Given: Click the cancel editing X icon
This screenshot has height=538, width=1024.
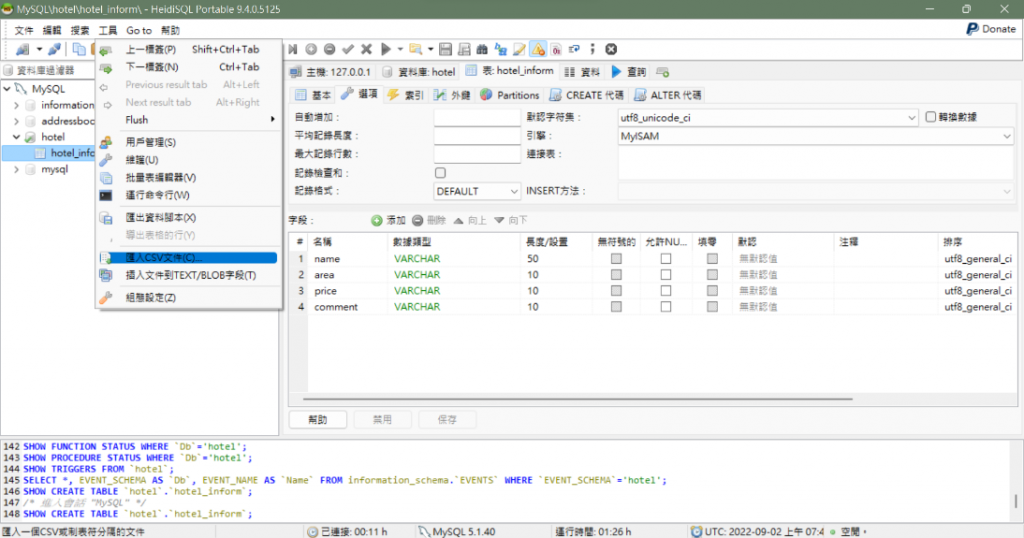Looking at the screenshot, I should tap(366, 49).
